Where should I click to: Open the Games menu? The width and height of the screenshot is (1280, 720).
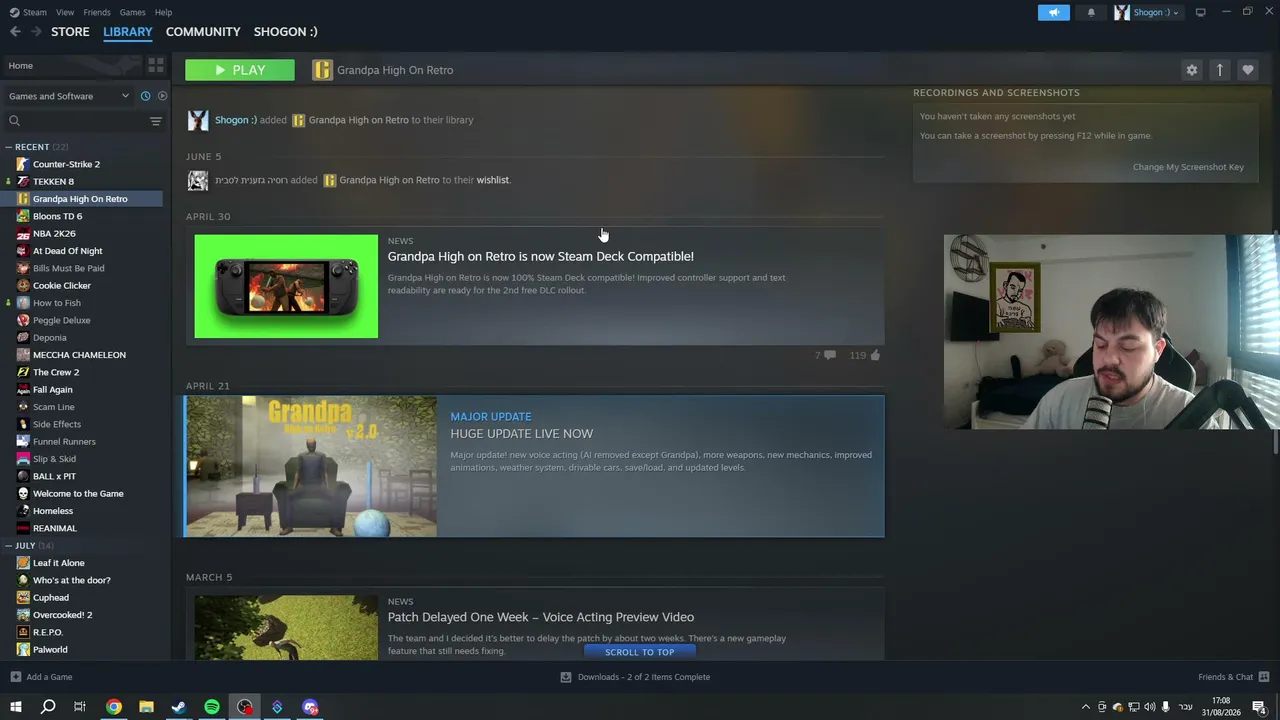(x=133, y=12)
